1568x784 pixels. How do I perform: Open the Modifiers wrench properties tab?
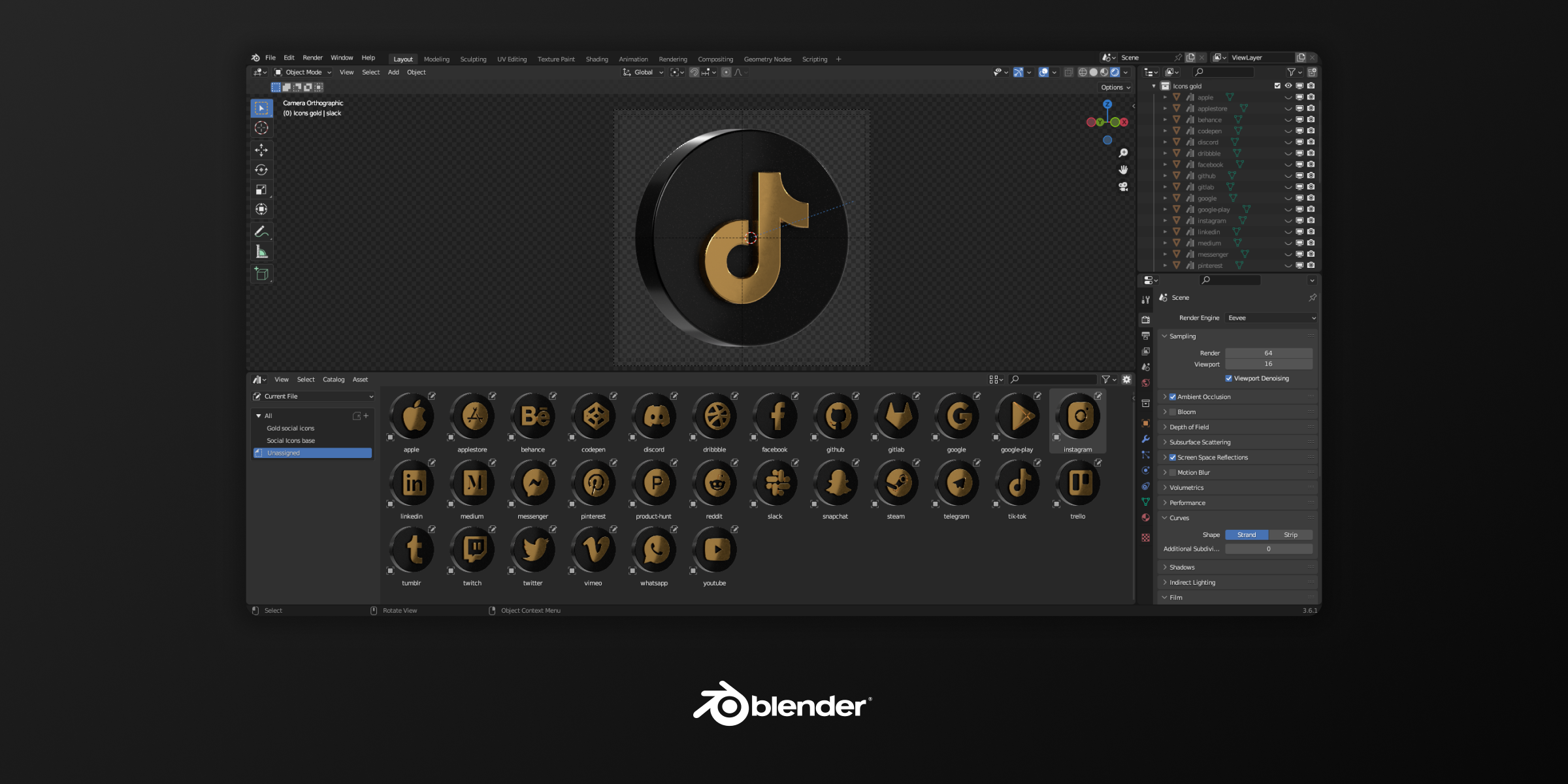coord(1145,439)
